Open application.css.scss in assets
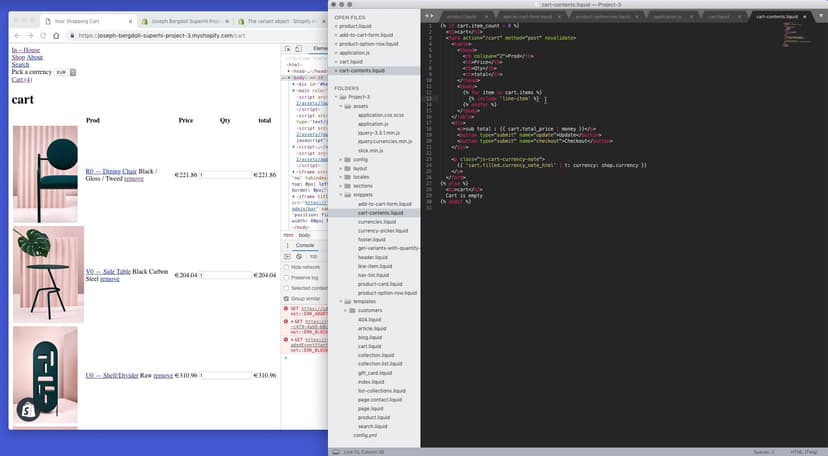This screenshot has height=456, width=828. (381, 115)
